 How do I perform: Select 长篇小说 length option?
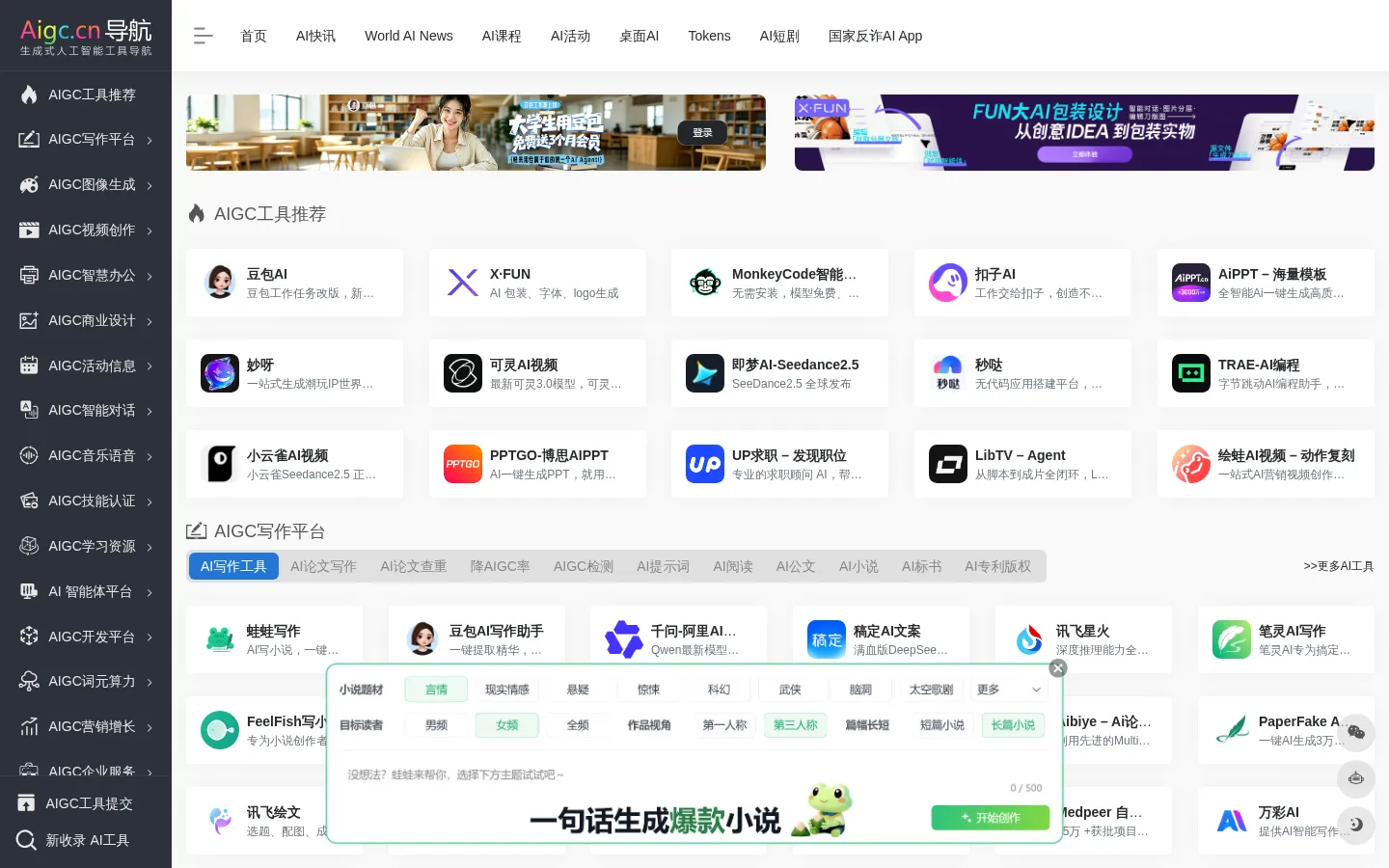(x=1014, y=725)
